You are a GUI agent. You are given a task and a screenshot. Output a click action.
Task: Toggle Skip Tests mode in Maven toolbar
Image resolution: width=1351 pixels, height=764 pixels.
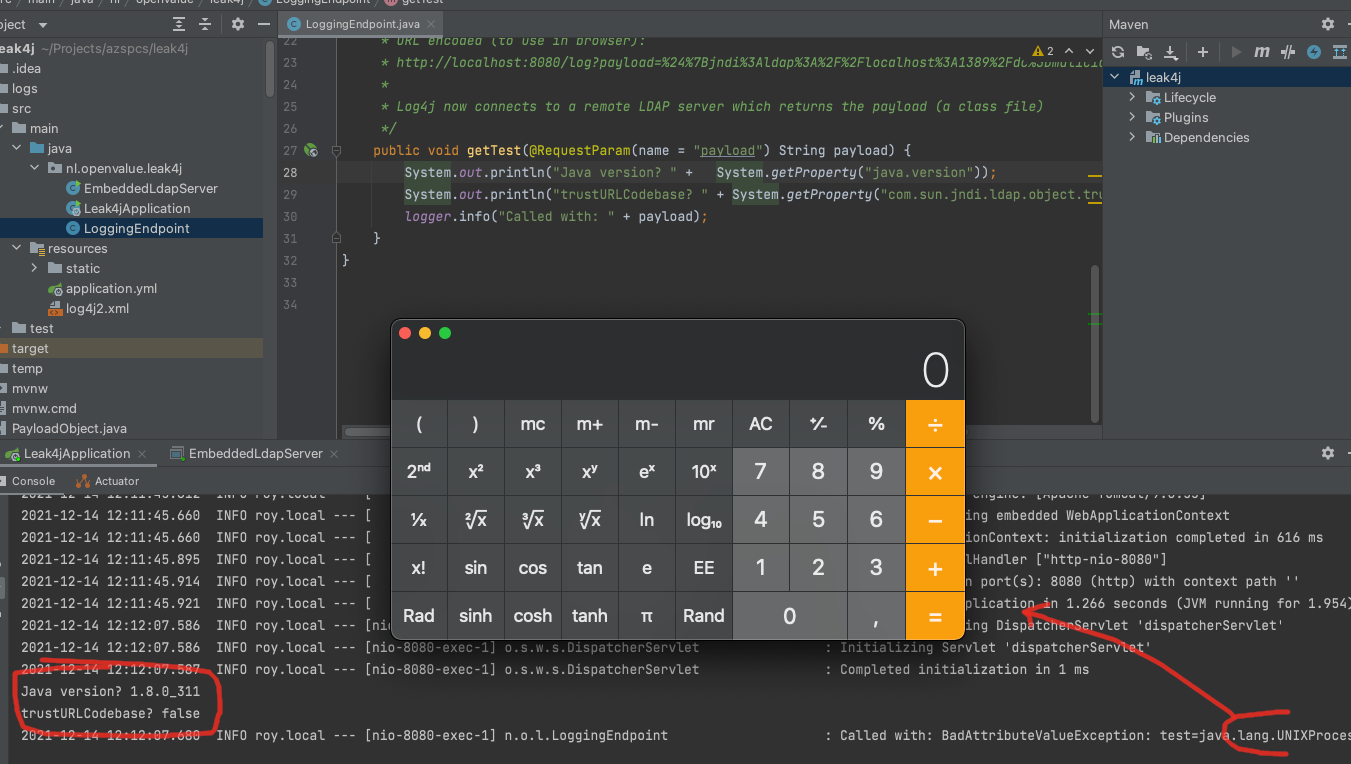(1314, 52)
